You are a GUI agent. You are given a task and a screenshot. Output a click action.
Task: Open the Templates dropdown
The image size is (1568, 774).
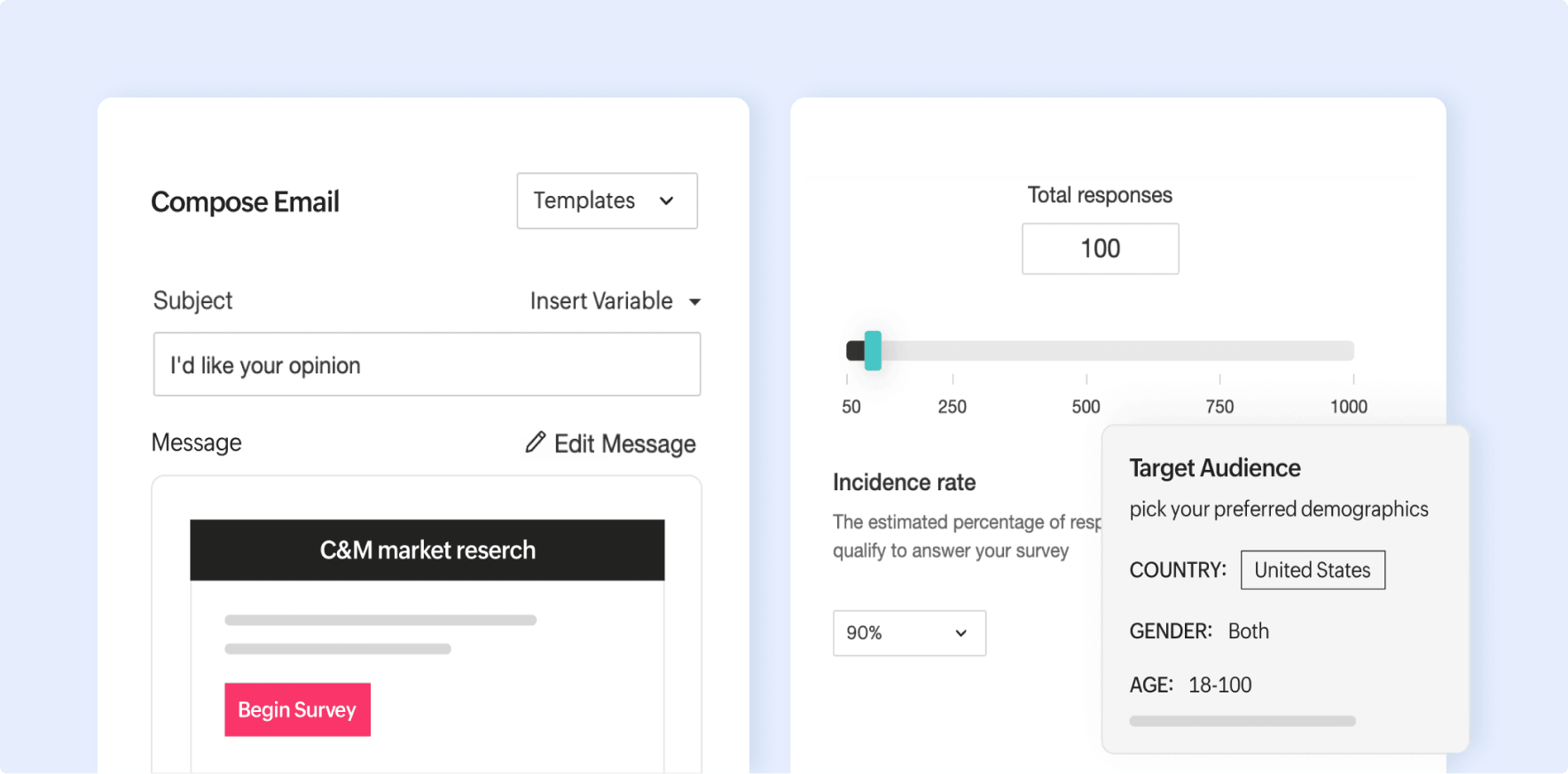click(607, 200)
